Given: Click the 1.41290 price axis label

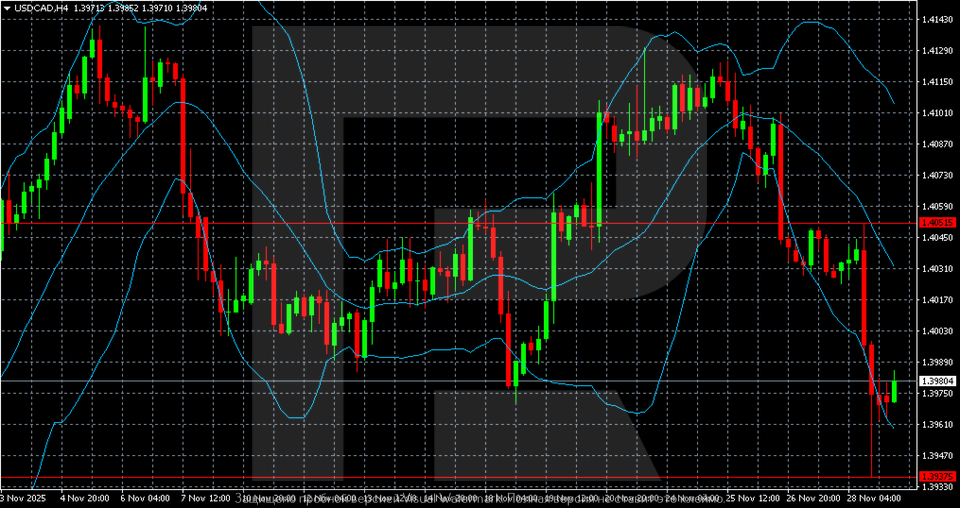Looking at the screenshot, I should point(938,50).
